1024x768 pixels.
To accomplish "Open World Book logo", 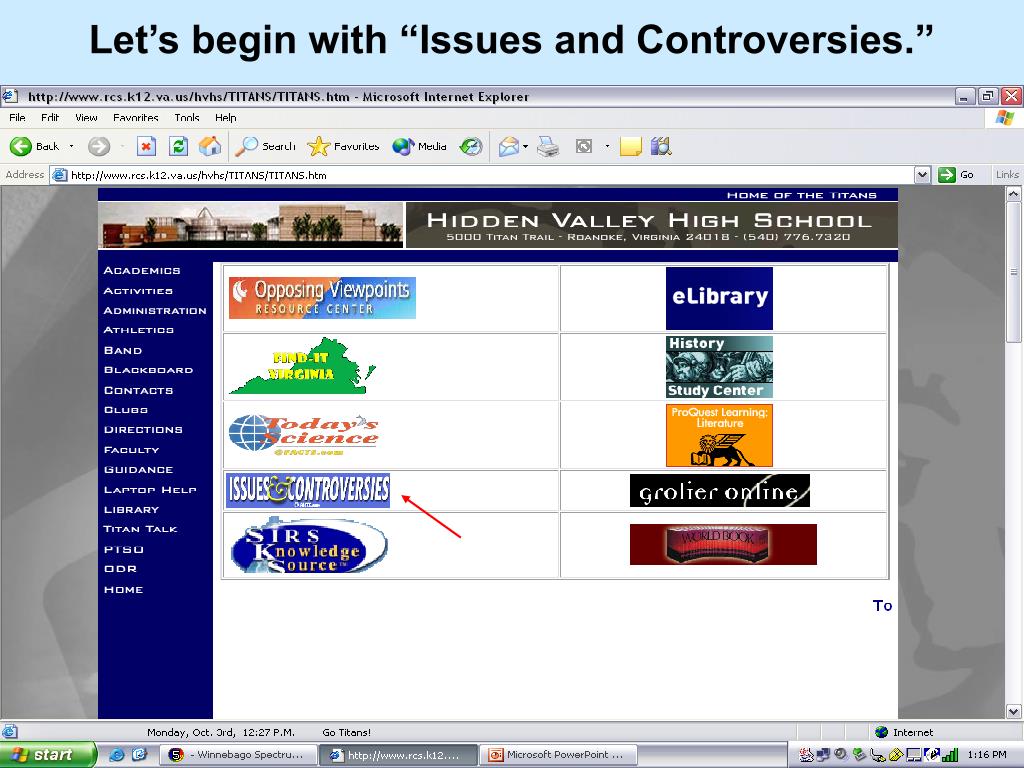I will (x=723, y=544).
